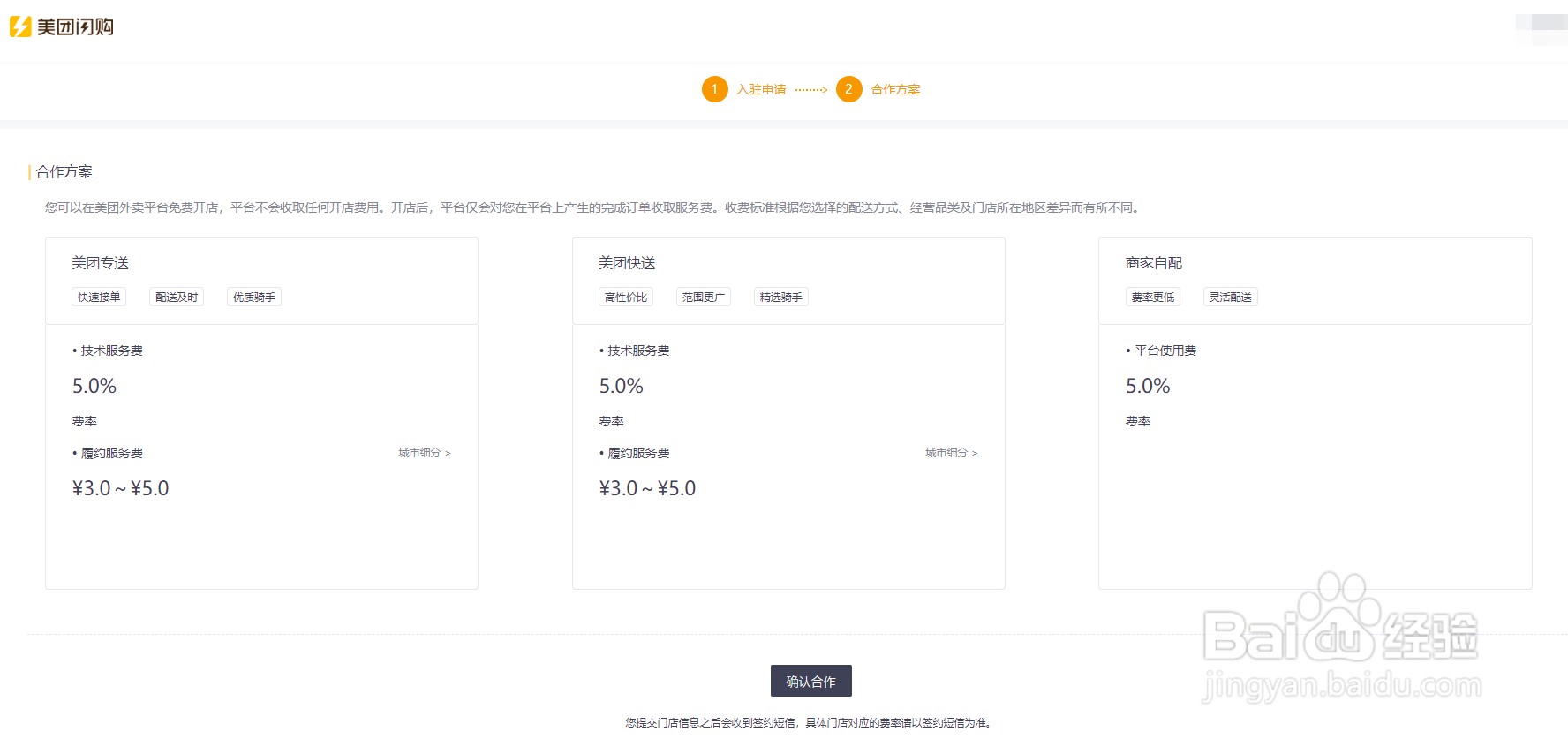The height and width of the screenshot is (739, 1568).
Task: Click 5.0% rate in 商家自配 card
Action: [x=1148, y=386]
